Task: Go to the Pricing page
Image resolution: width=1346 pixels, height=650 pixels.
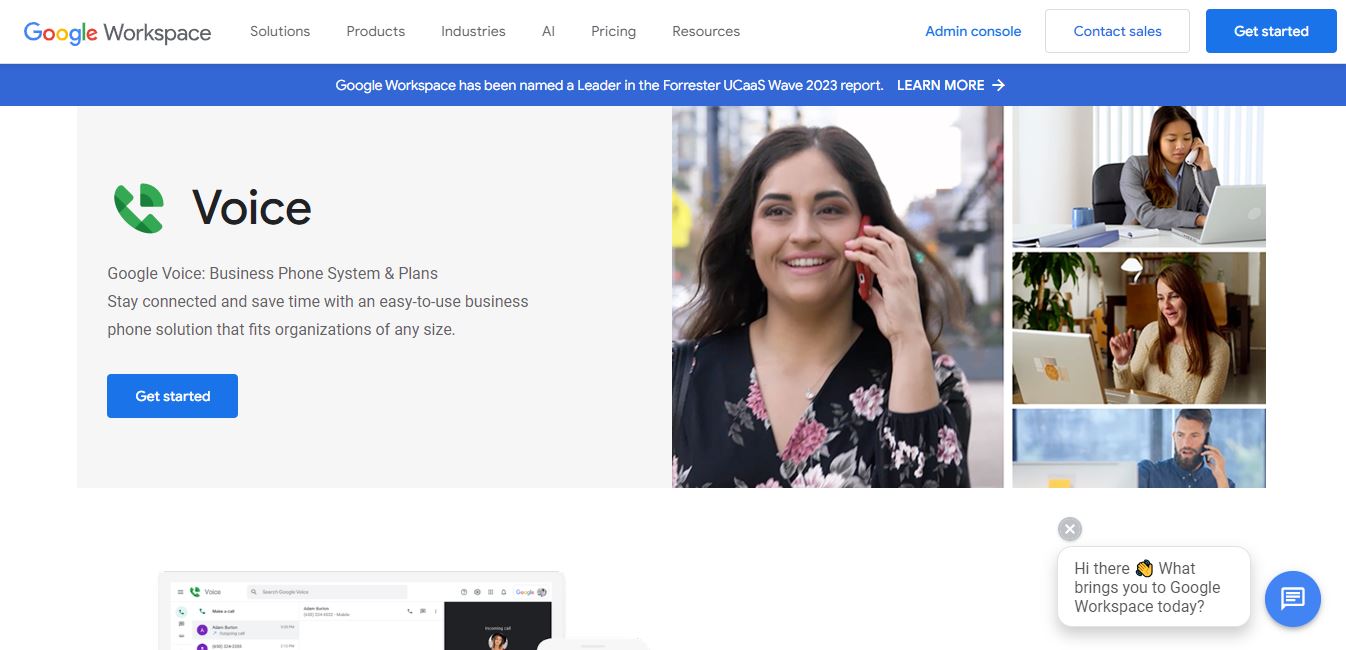Action: 613,31
